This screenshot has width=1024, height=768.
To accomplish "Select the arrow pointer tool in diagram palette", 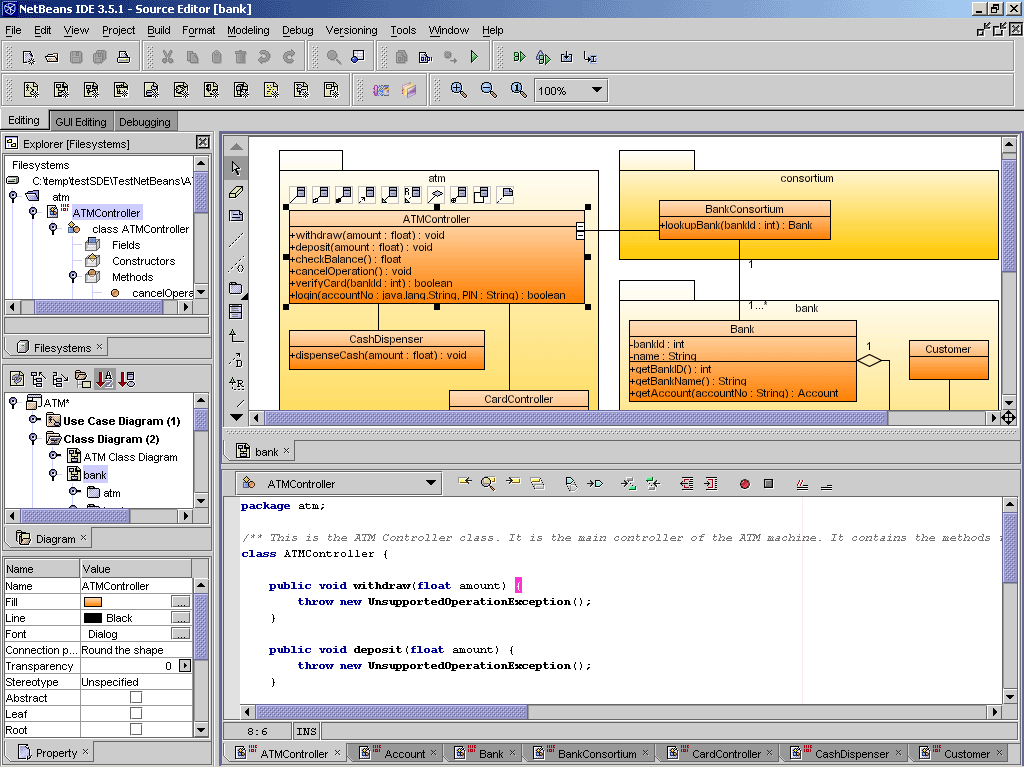I will (236, 168).
